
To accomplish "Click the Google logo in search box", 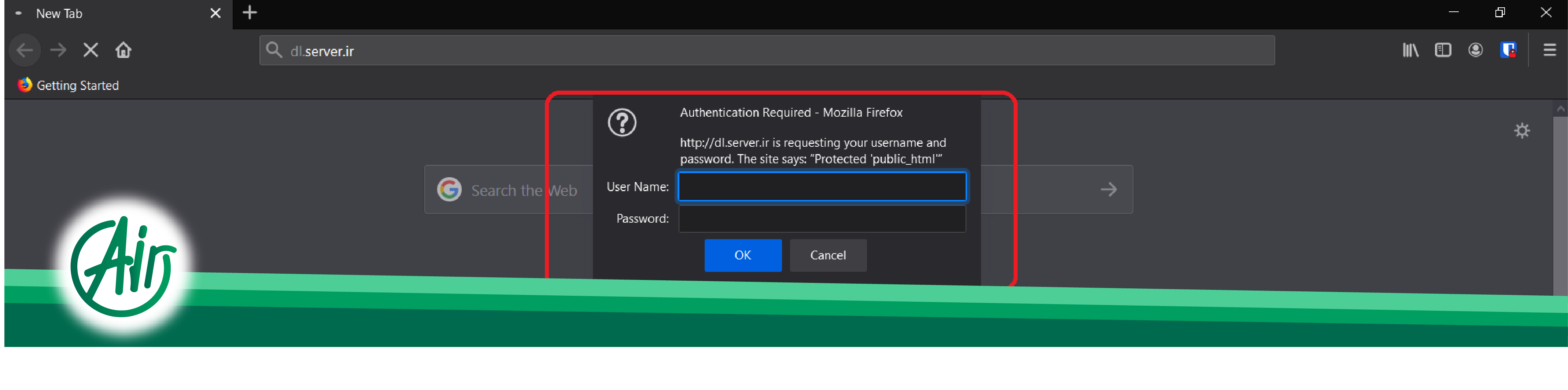I will coord(449,190).
